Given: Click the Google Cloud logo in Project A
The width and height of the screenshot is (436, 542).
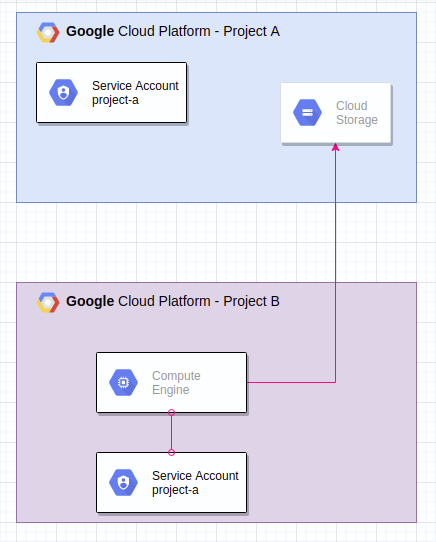Looking at the screenshot, I should 48,32.
